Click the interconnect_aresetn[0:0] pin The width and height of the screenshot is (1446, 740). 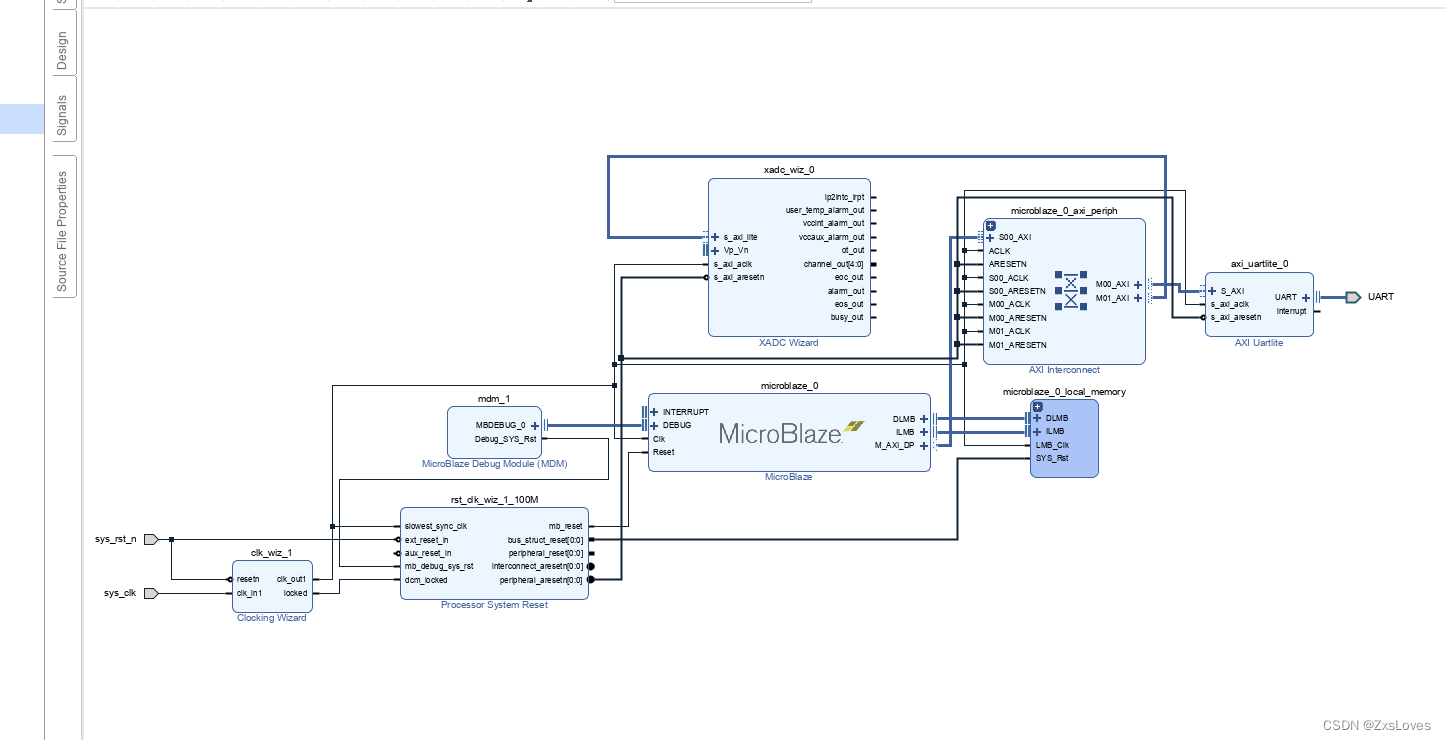[x=538, y=566]
